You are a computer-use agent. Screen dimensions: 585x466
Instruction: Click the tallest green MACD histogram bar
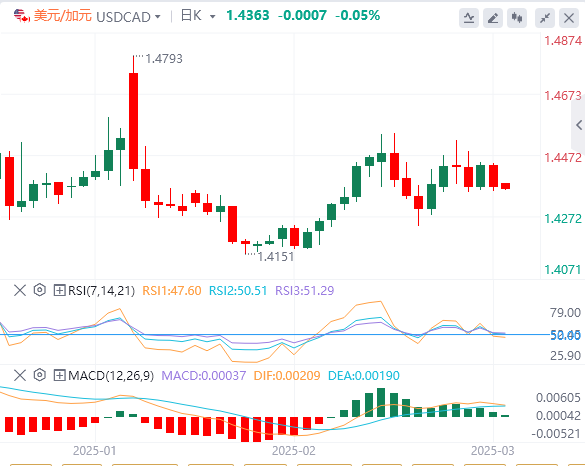click(381, 403)
